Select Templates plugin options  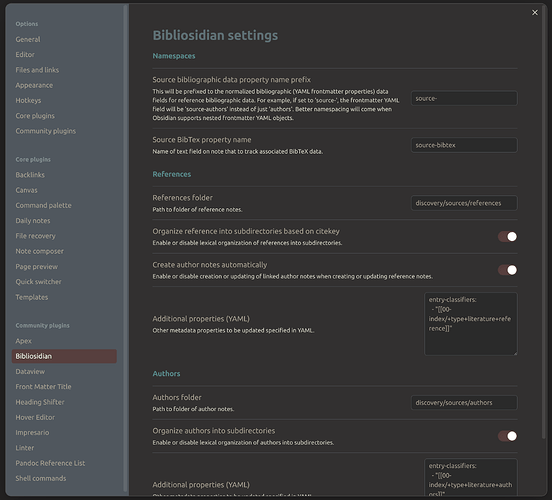pos(32,297)
